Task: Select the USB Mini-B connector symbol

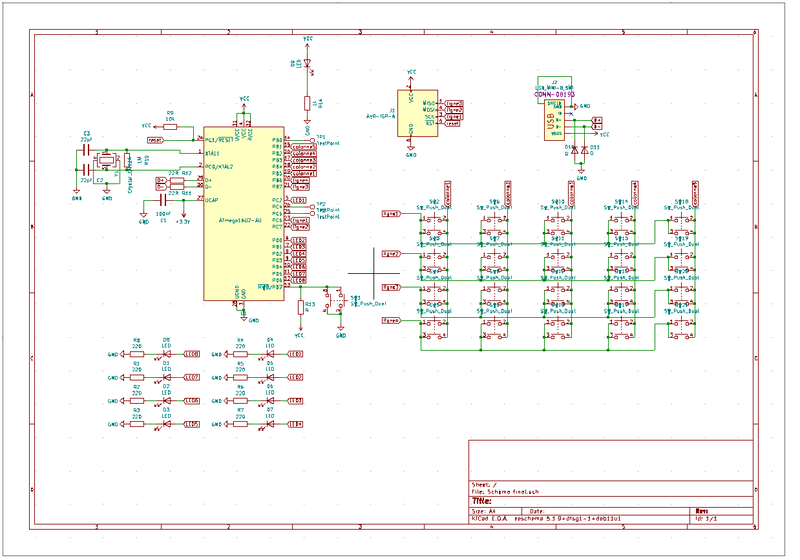Action: (549, 120)
